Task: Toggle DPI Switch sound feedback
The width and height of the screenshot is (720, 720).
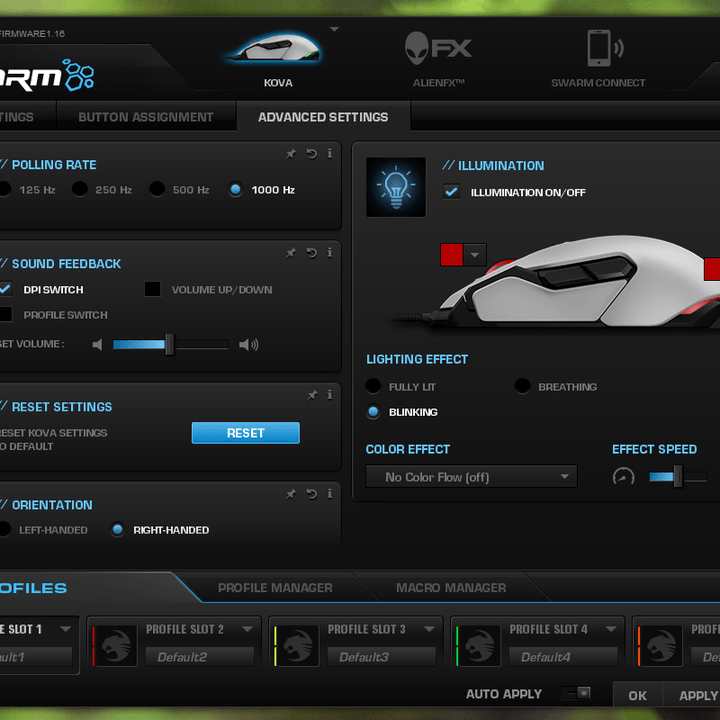Action: click(5, 289)
